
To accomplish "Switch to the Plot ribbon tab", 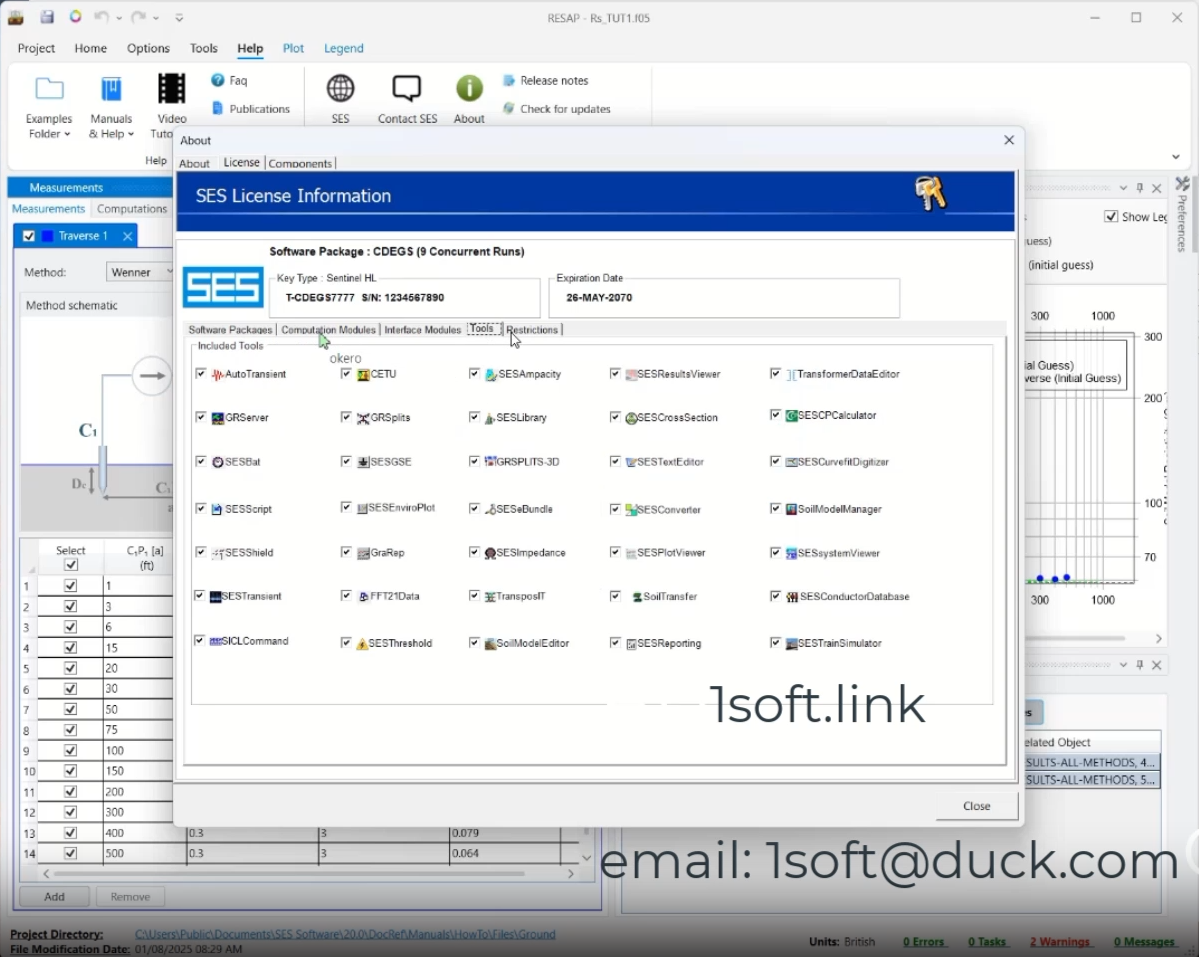I will (293, 48).
